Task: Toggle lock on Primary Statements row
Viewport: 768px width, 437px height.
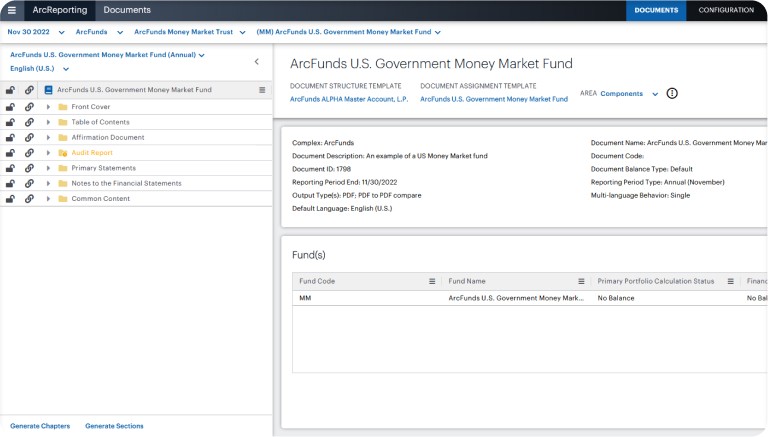Action: pyautogui.click(x=10, y=168)
